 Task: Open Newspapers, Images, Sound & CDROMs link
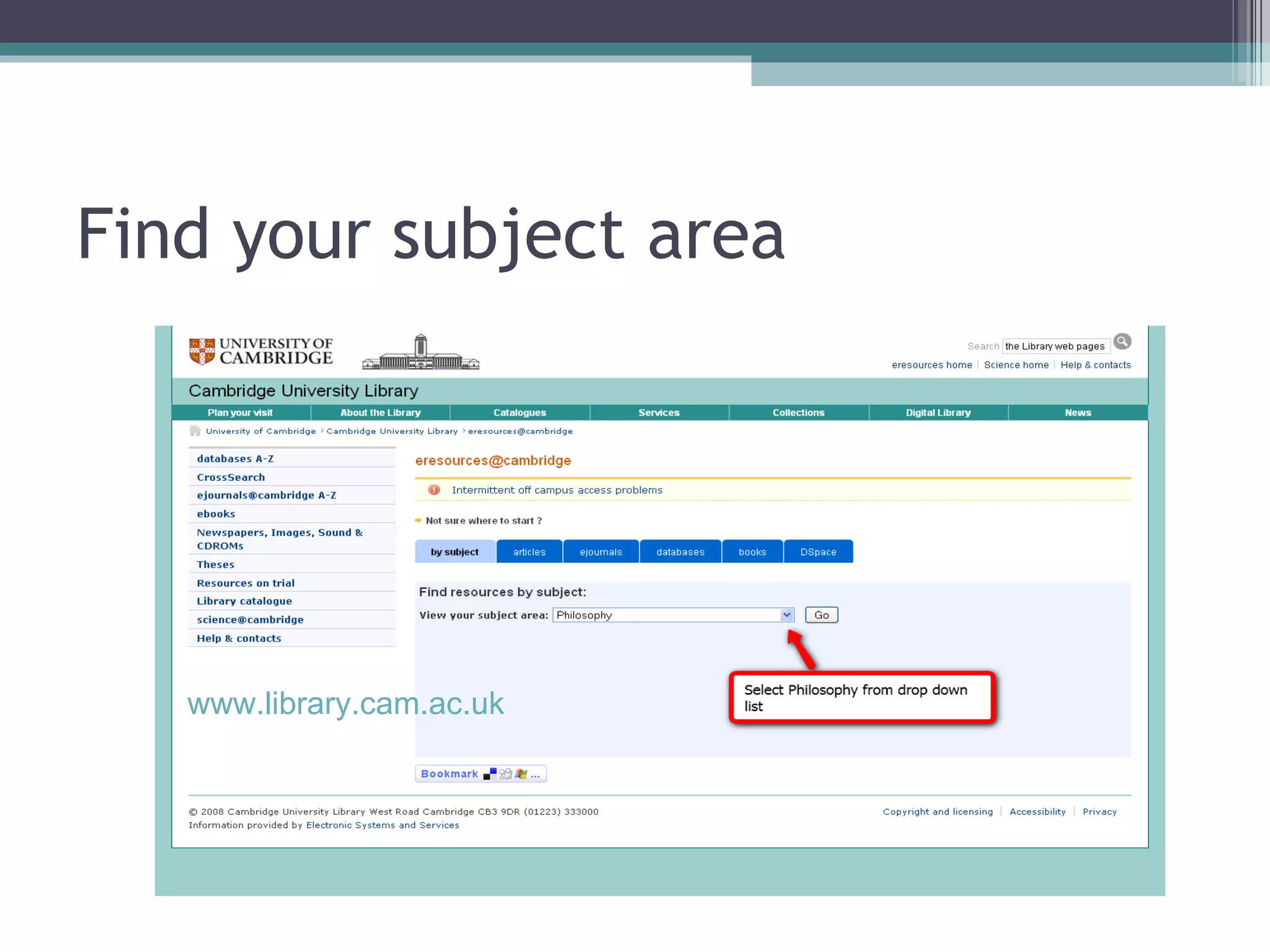tap(280, 539)
